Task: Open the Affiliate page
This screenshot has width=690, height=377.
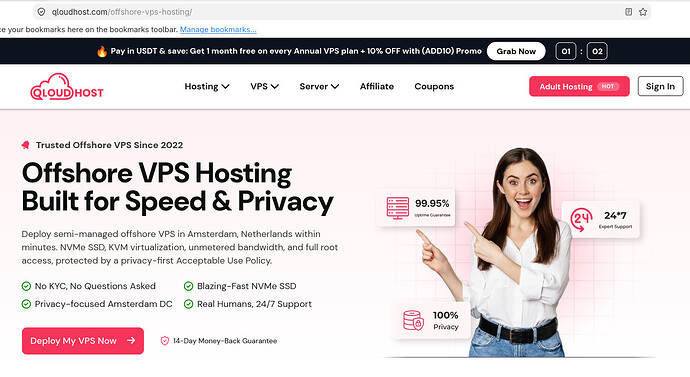Action: click(x=377, y=86)
